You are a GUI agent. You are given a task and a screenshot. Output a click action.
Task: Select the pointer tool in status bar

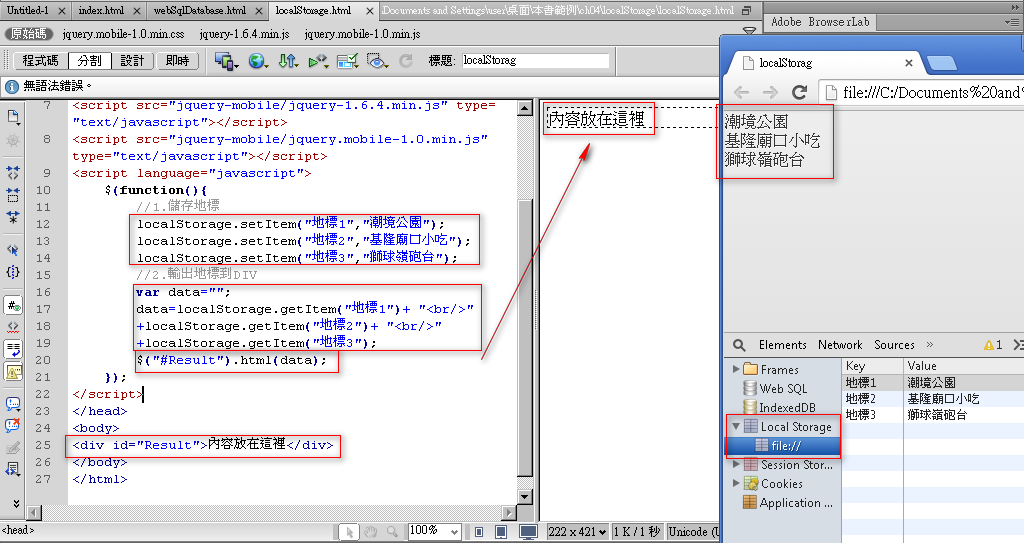click(x=349, y=532)
